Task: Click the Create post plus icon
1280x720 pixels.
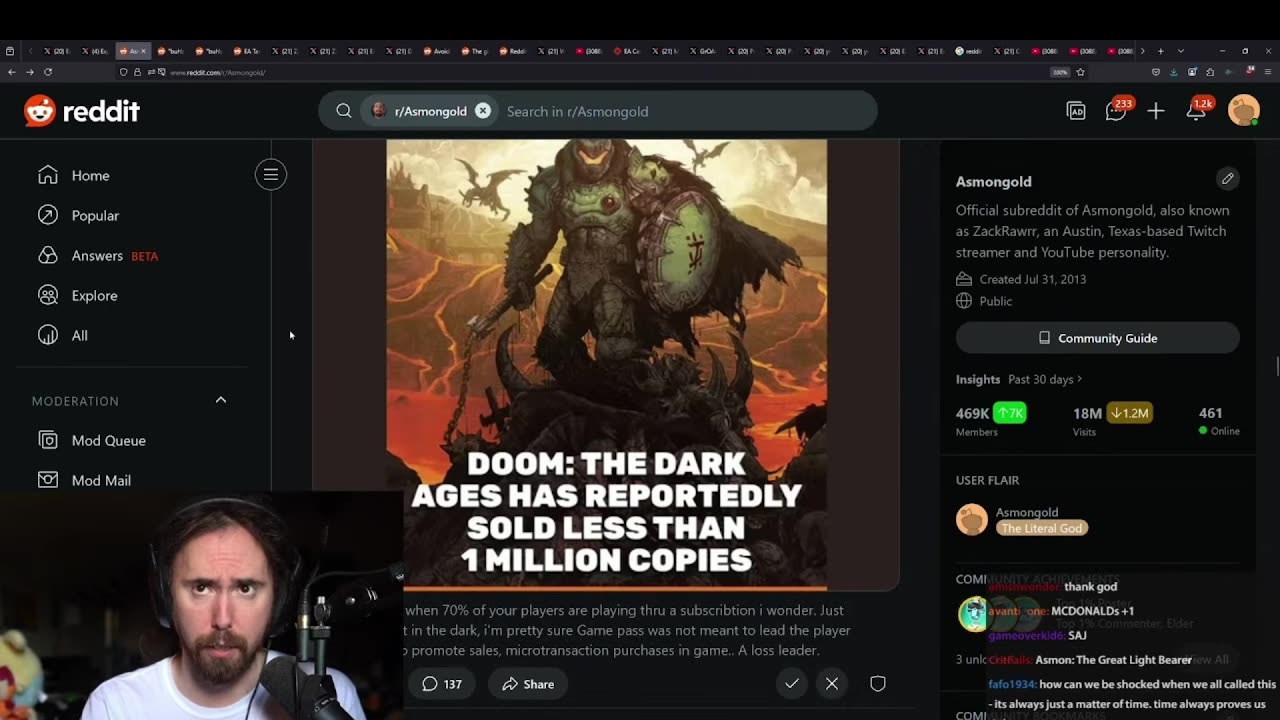Action: coord(1156,111)
